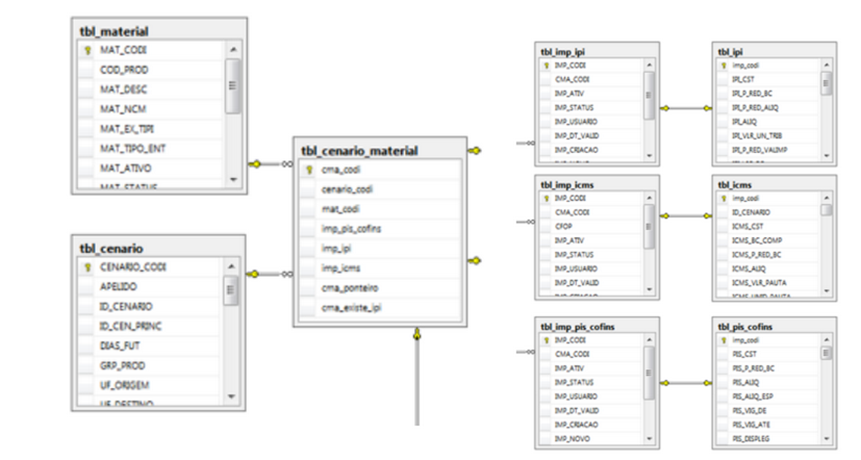Click the key icon in tbl_imp_pis_cofins table

[x=546, y=340]
